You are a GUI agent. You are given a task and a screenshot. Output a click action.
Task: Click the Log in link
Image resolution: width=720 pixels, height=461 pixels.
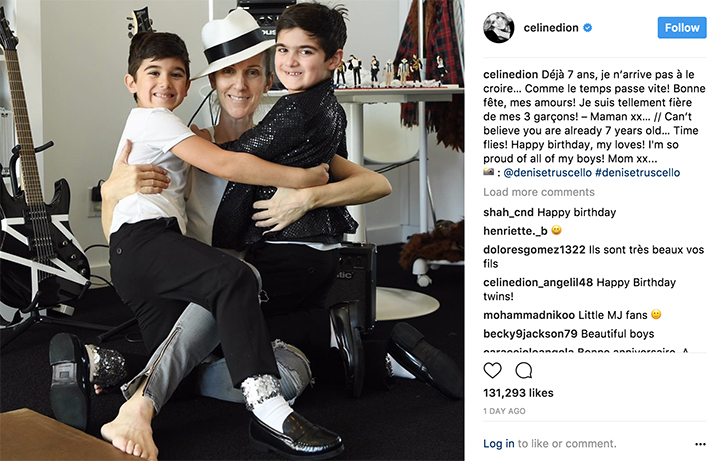(x=499, y=444)
